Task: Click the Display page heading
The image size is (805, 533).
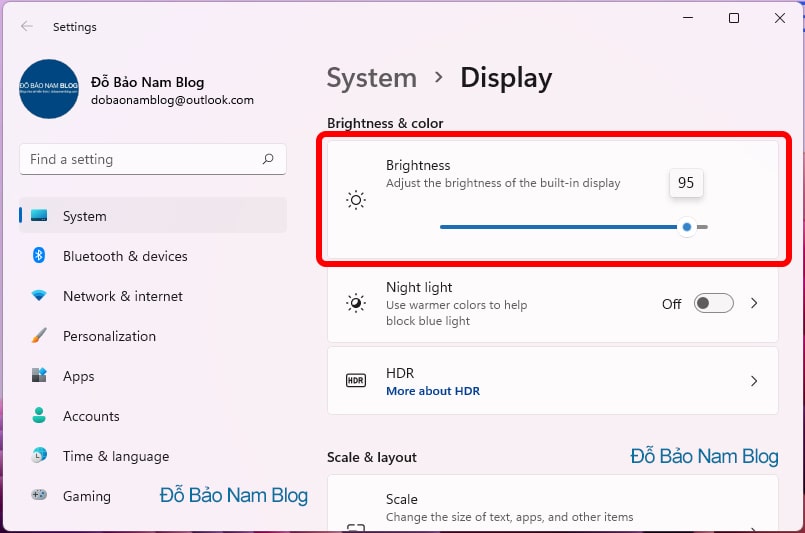Action: [506, 78]
